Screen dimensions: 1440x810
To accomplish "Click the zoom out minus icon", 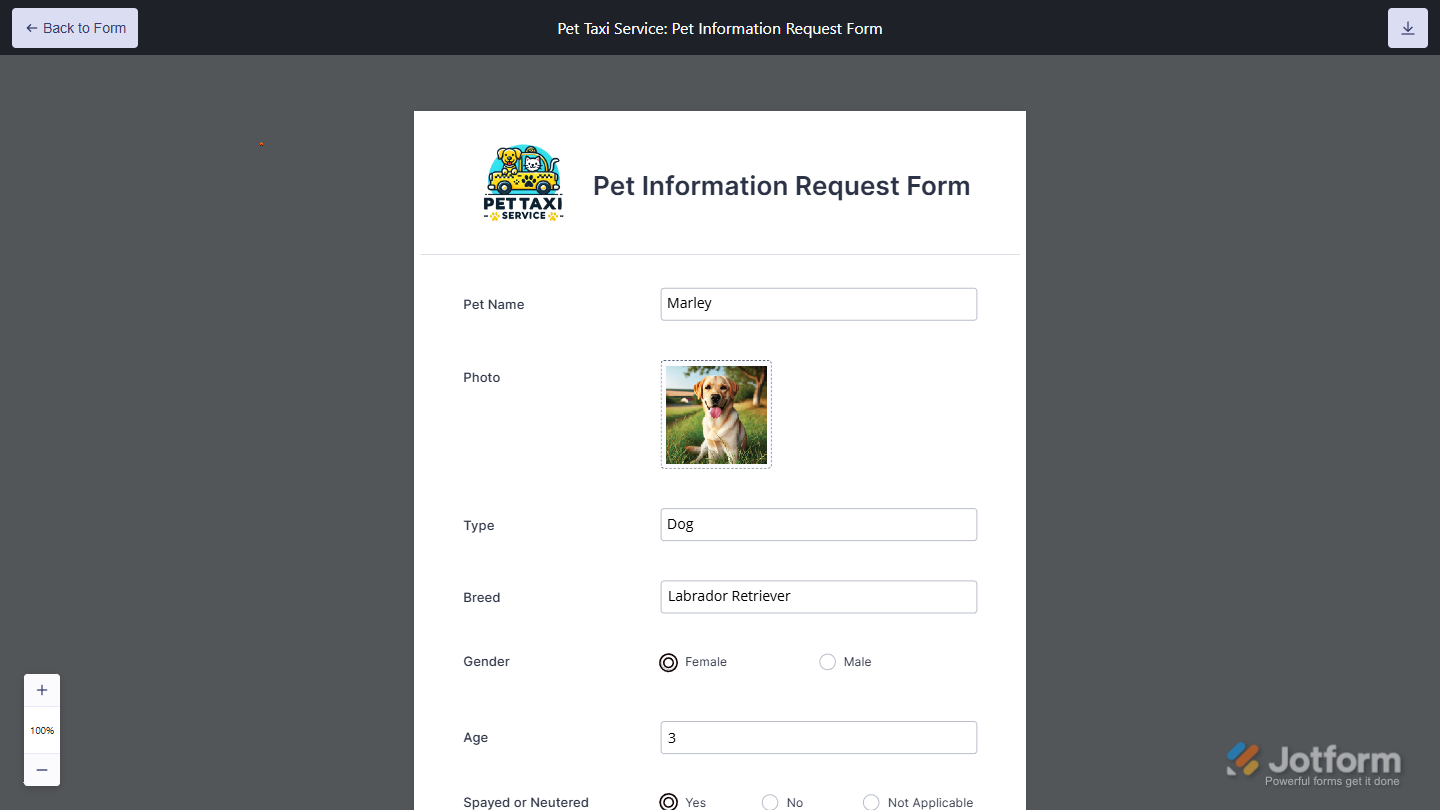I will coord(42,770).
